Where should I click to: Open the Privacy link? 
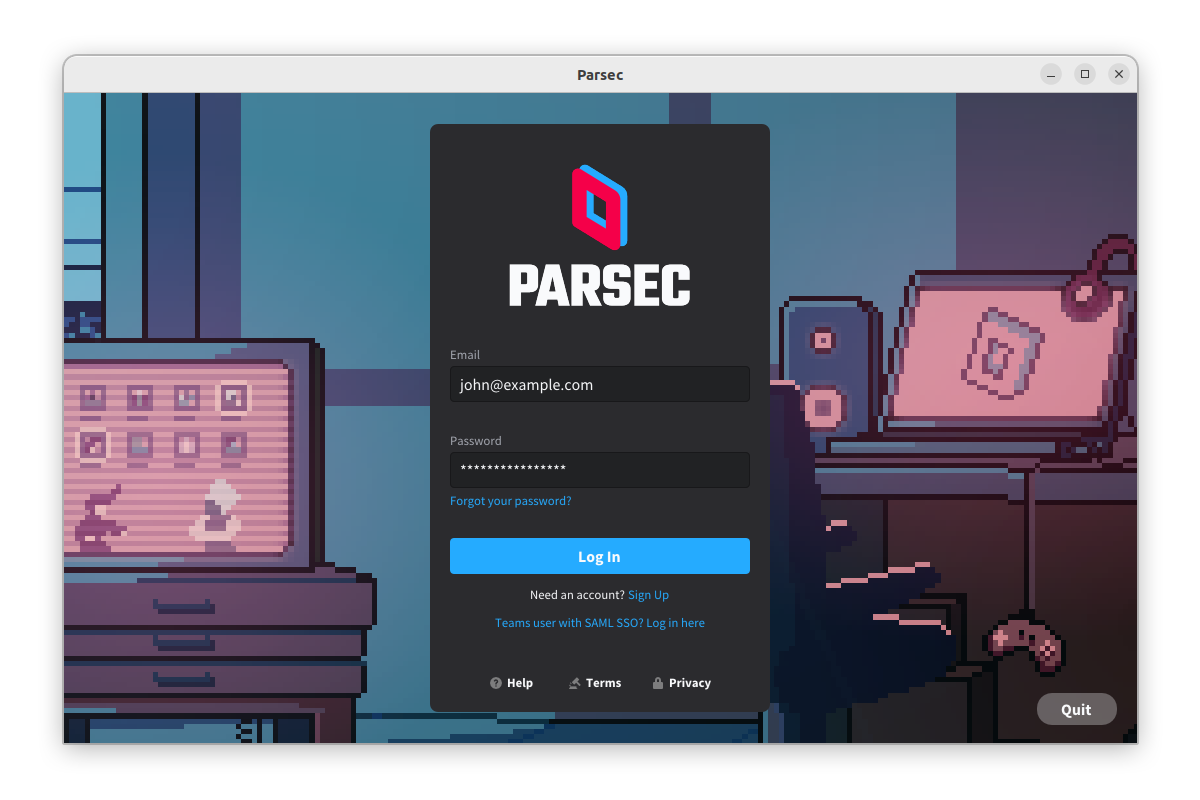coord(681,683)
